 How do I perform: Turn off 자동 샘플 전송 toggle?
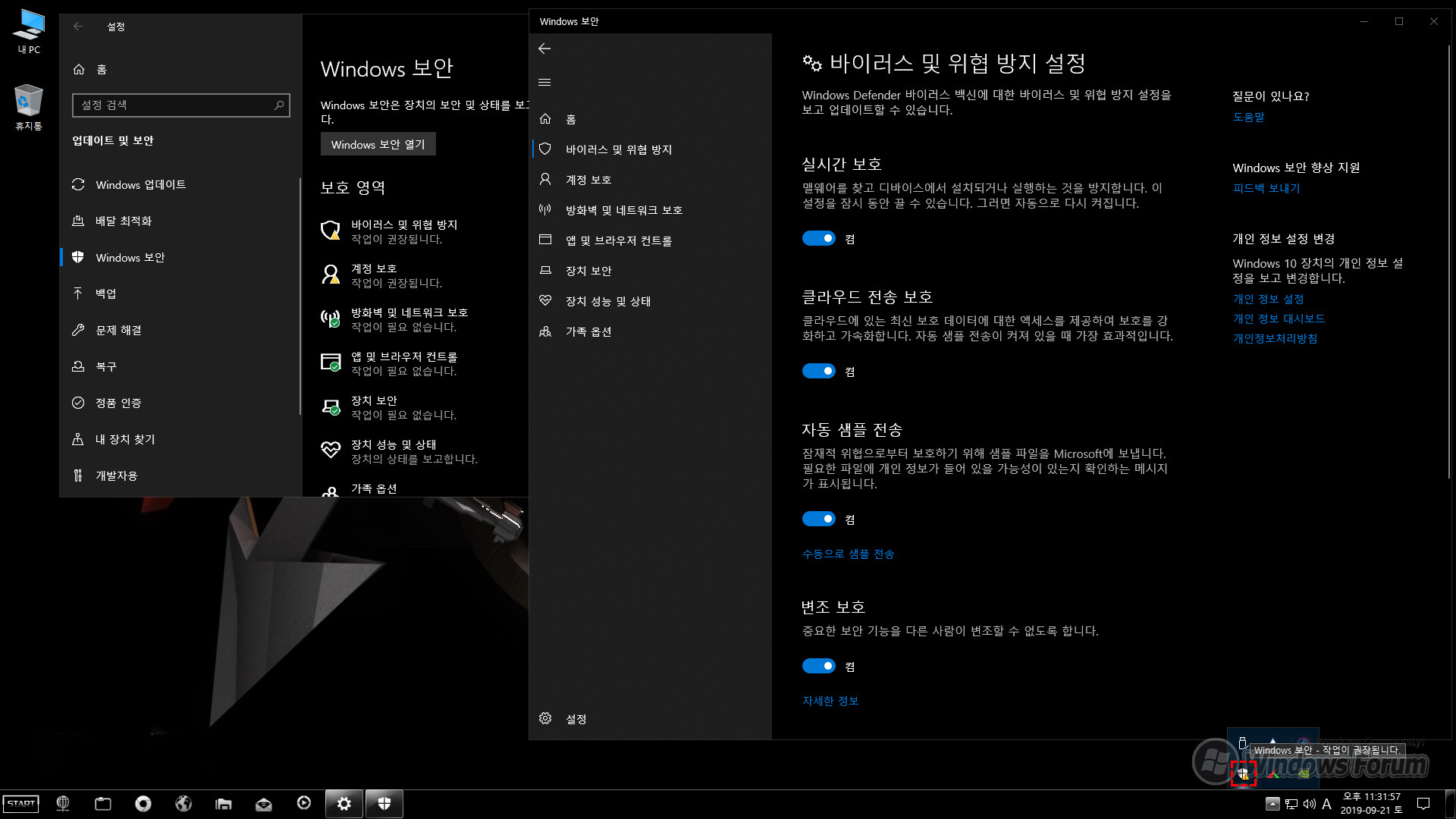(x=818, y=519)
